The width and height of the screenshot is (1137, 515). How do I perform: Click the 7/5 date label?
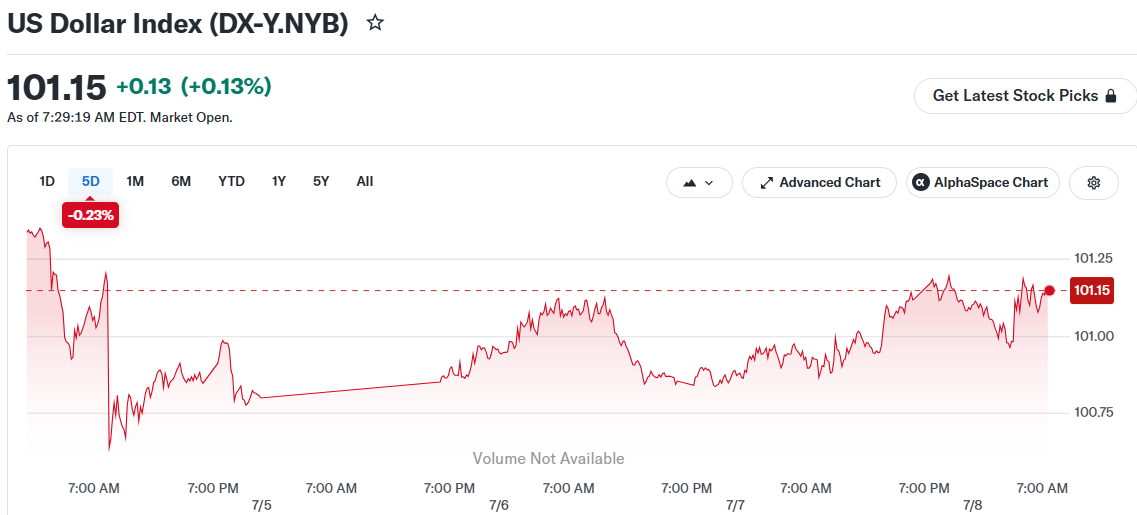pos(261,504)
